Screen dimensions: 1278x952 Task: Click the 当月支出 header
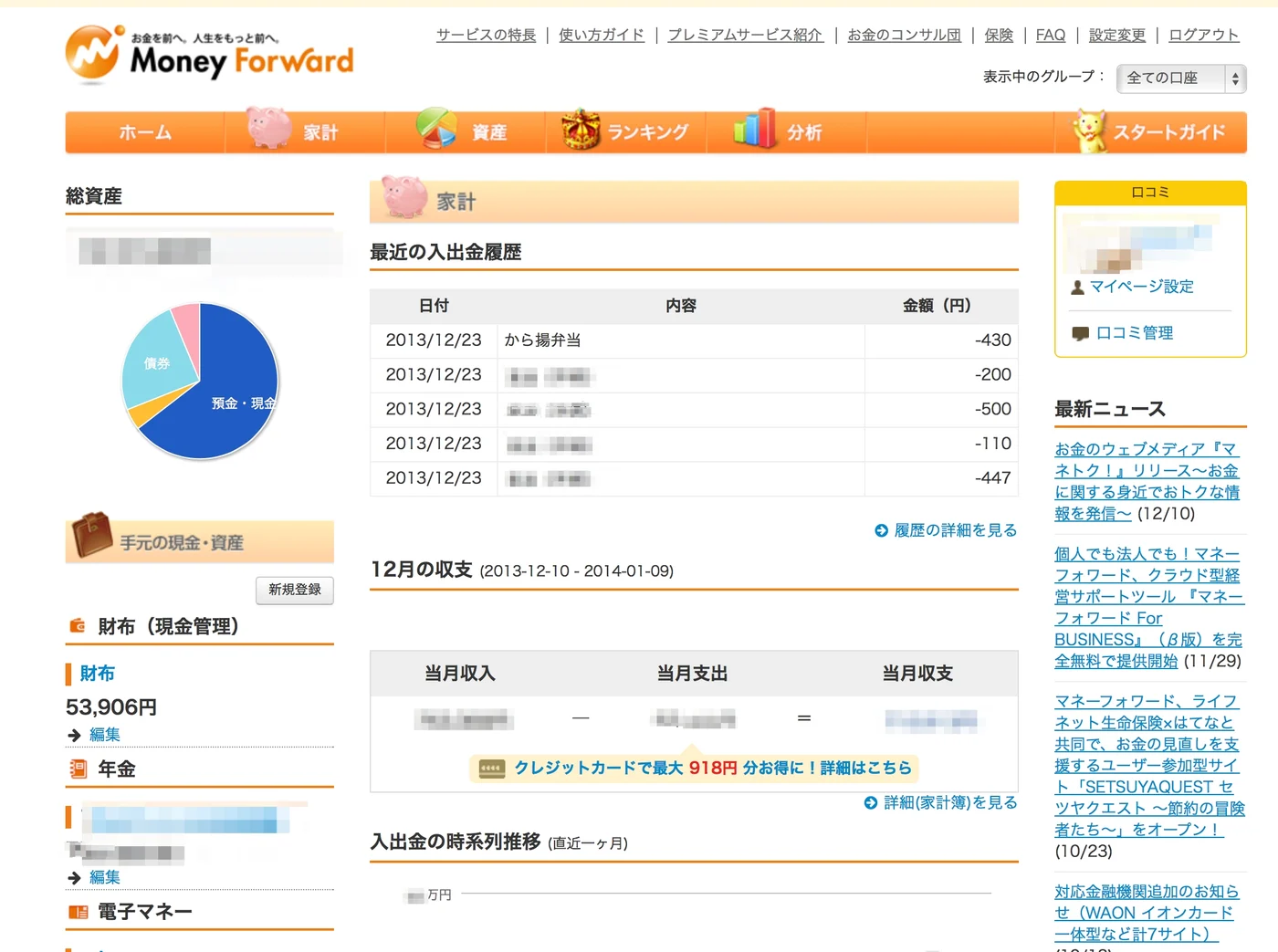click(693, 674)
